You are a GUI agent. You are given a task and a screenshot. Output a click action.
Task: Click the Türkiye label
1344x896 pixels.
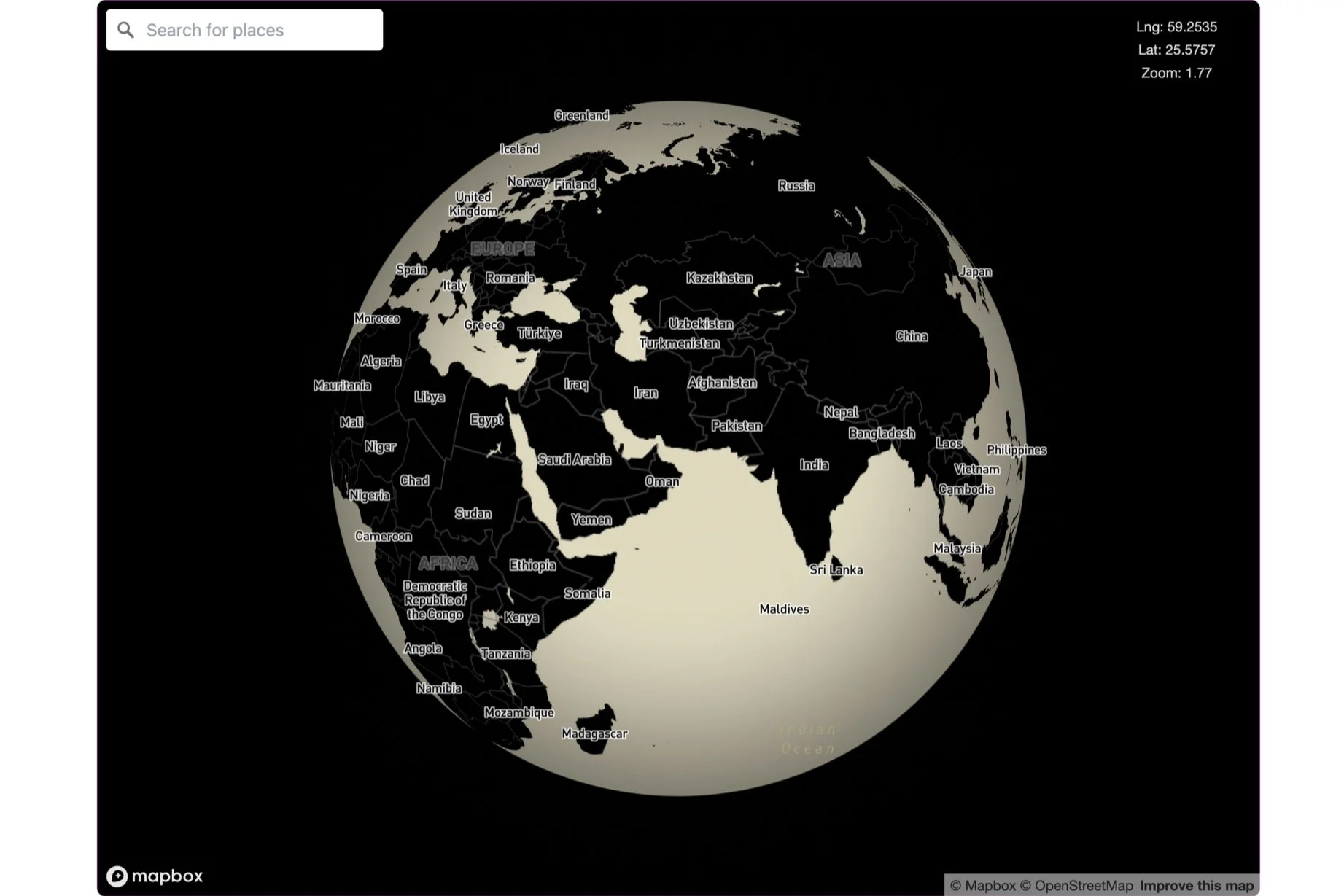539,333
